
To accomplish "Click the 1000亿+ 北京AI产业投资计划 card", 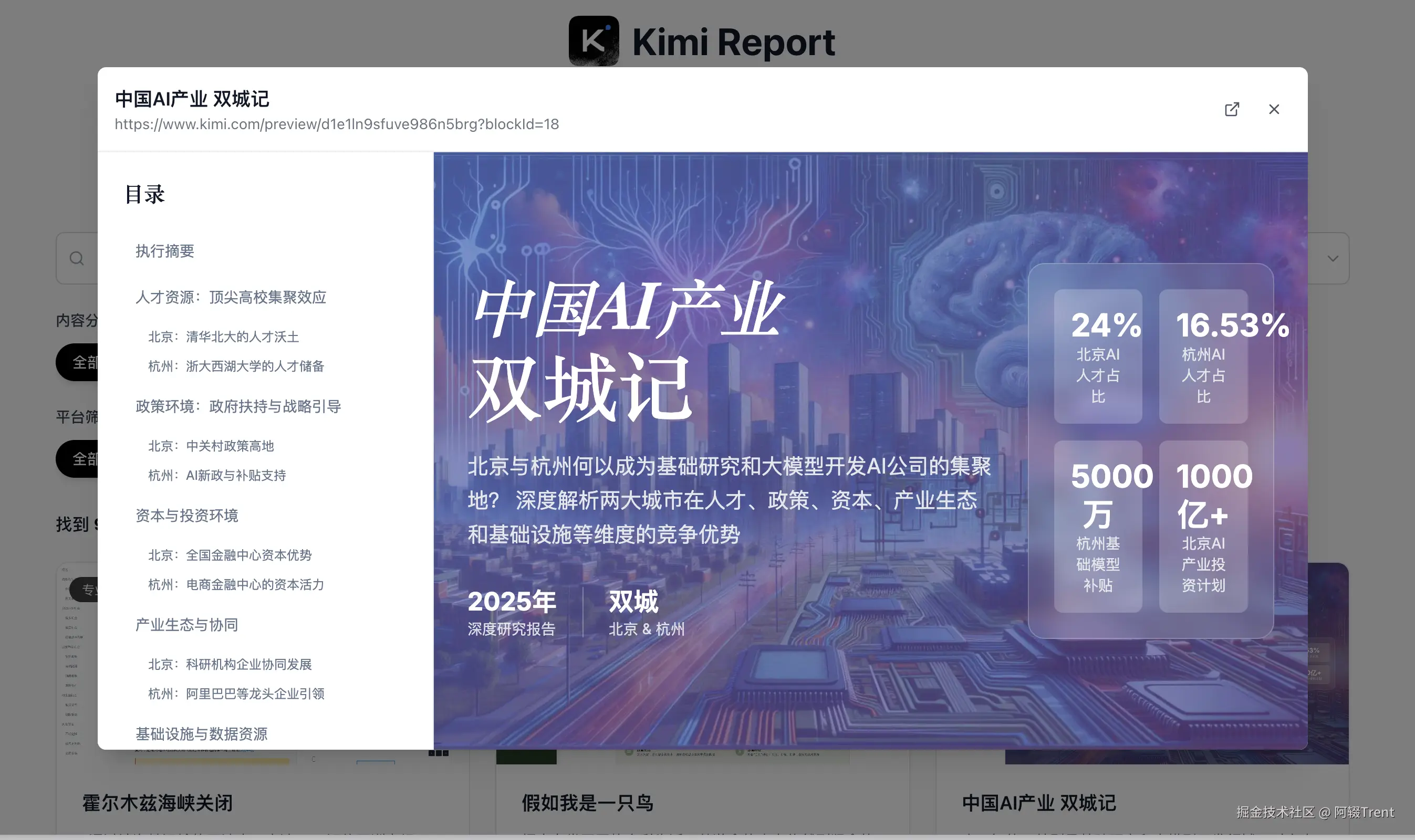I will point(1203,526).
